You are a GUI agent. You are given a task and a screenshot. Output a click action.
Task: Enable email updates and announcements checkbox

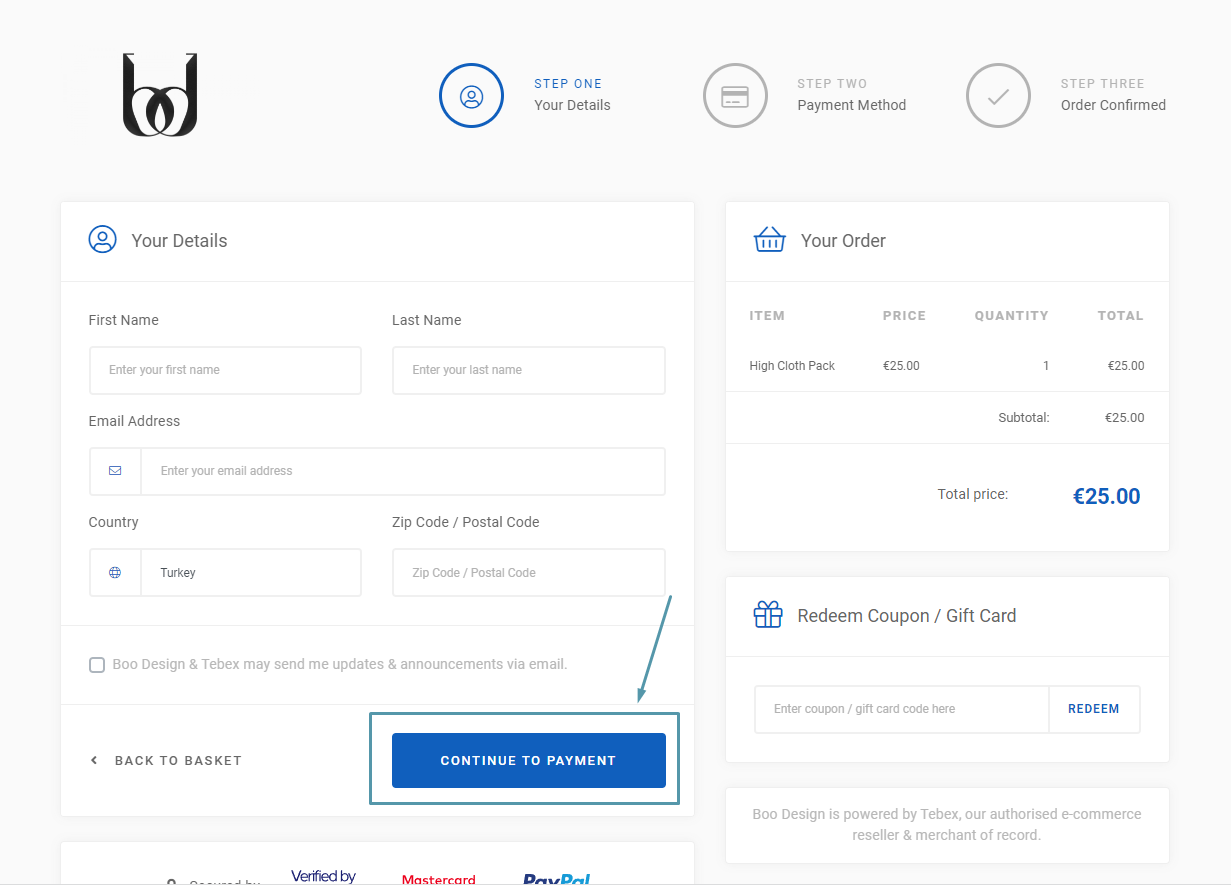pos(97,665)
